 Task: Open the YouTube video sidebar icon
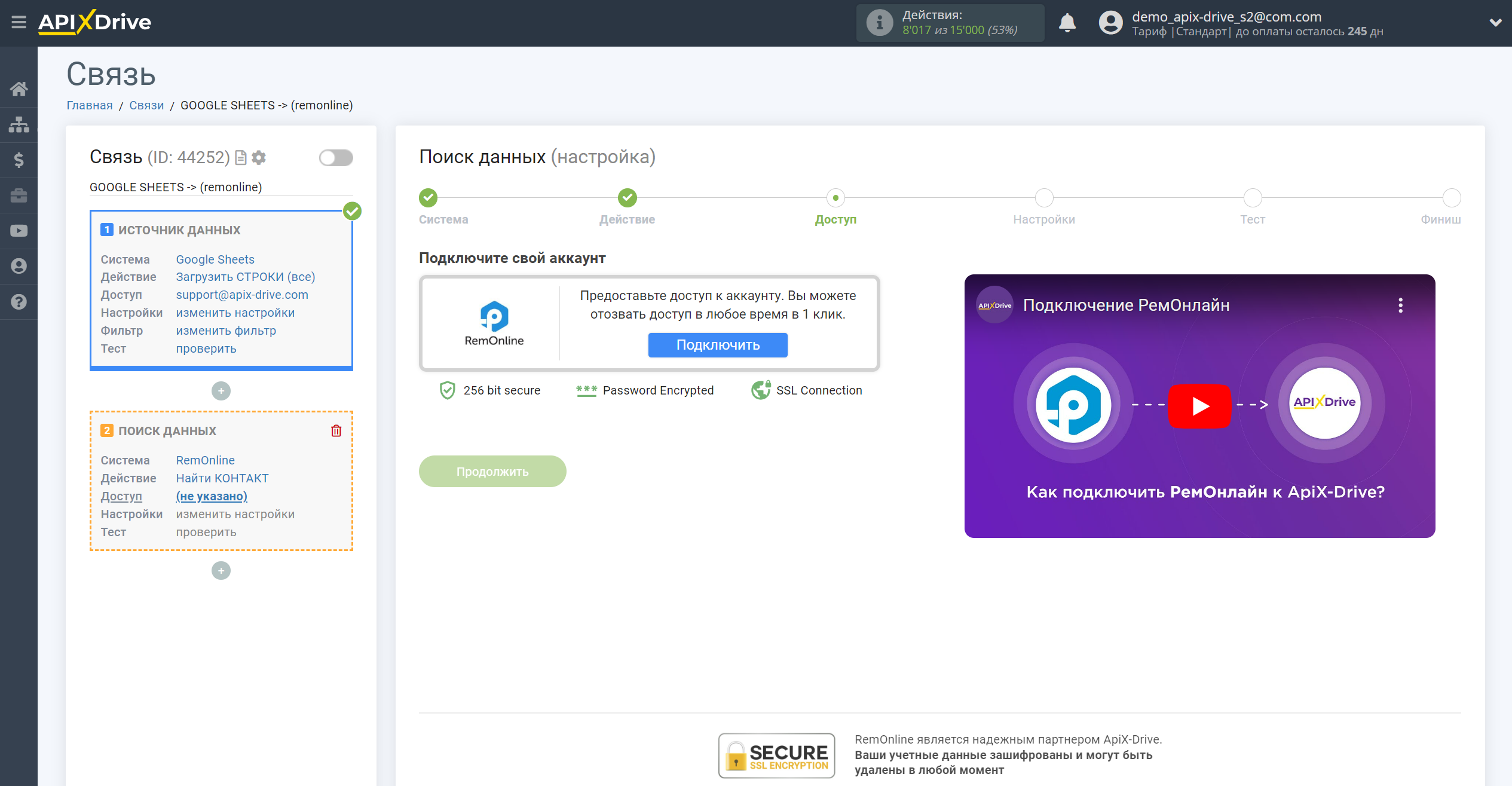click(x=19, y=231)
